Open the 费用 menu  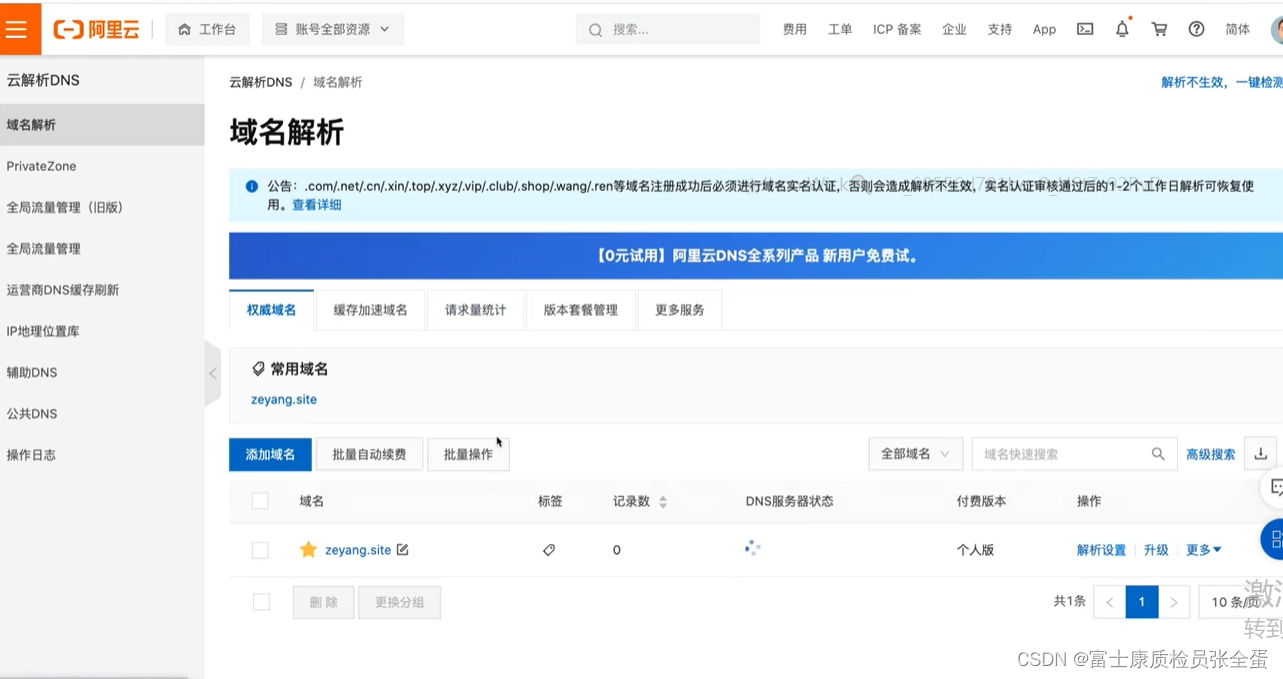[x=794, y=30]
